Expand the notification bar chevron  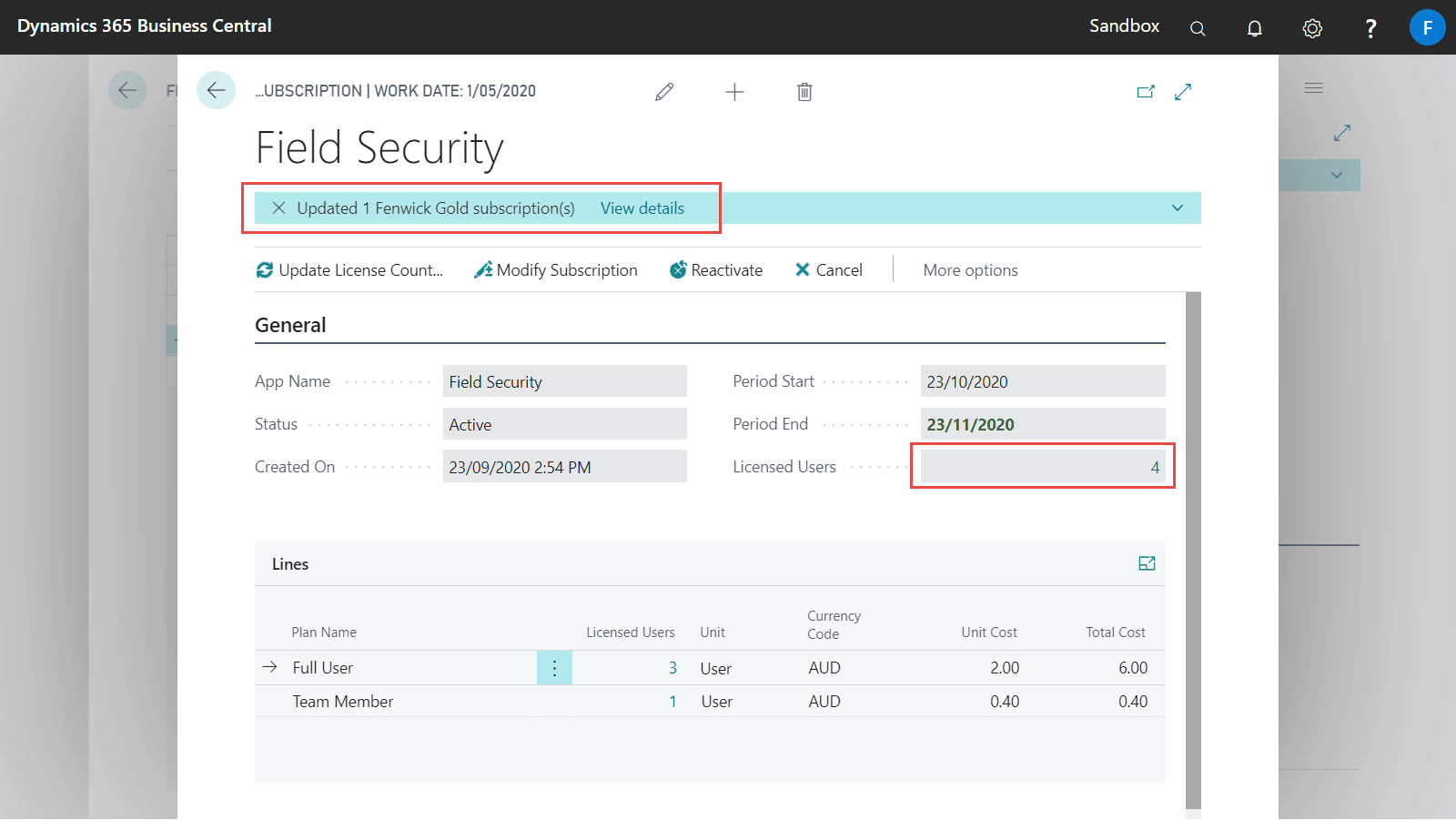coord(1178,208)
